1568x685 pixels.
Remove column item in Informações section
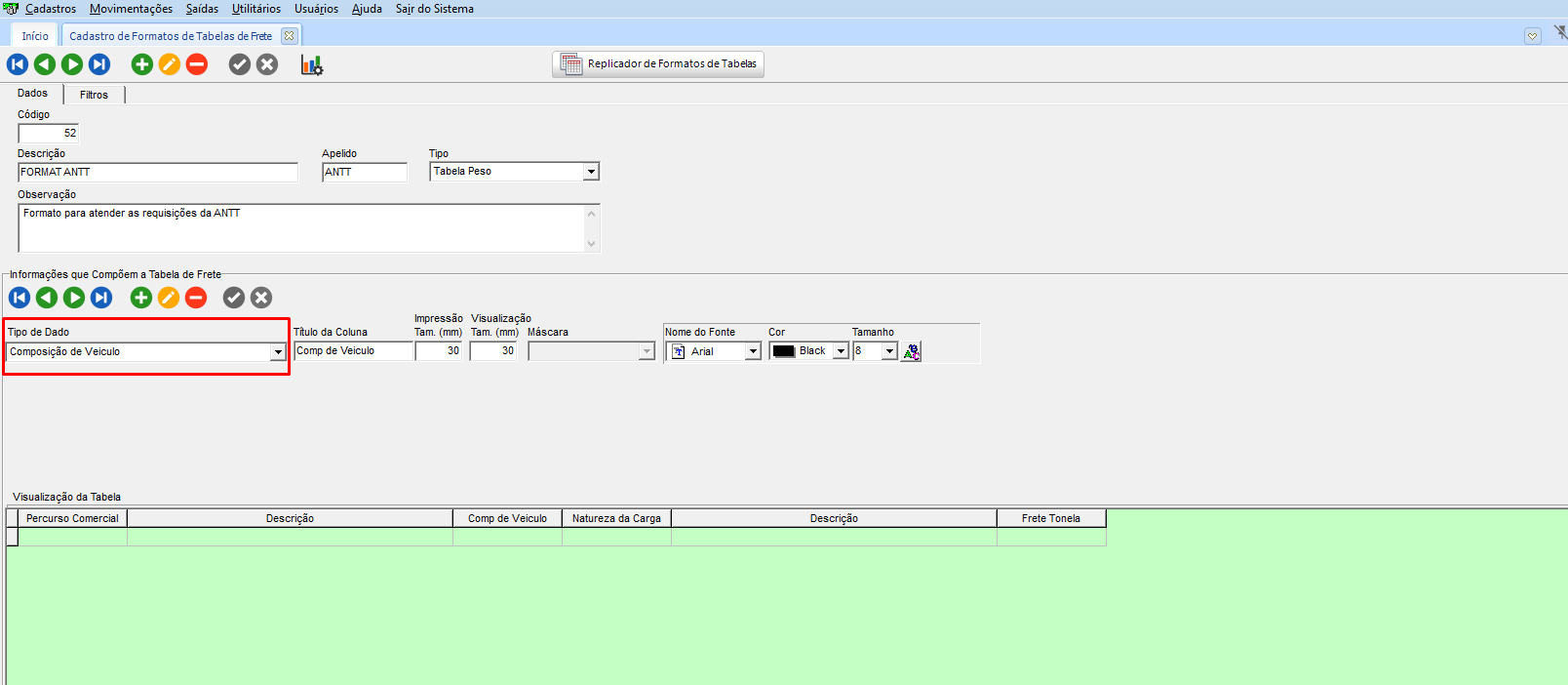pyautogui.click(x=196, y=298)
